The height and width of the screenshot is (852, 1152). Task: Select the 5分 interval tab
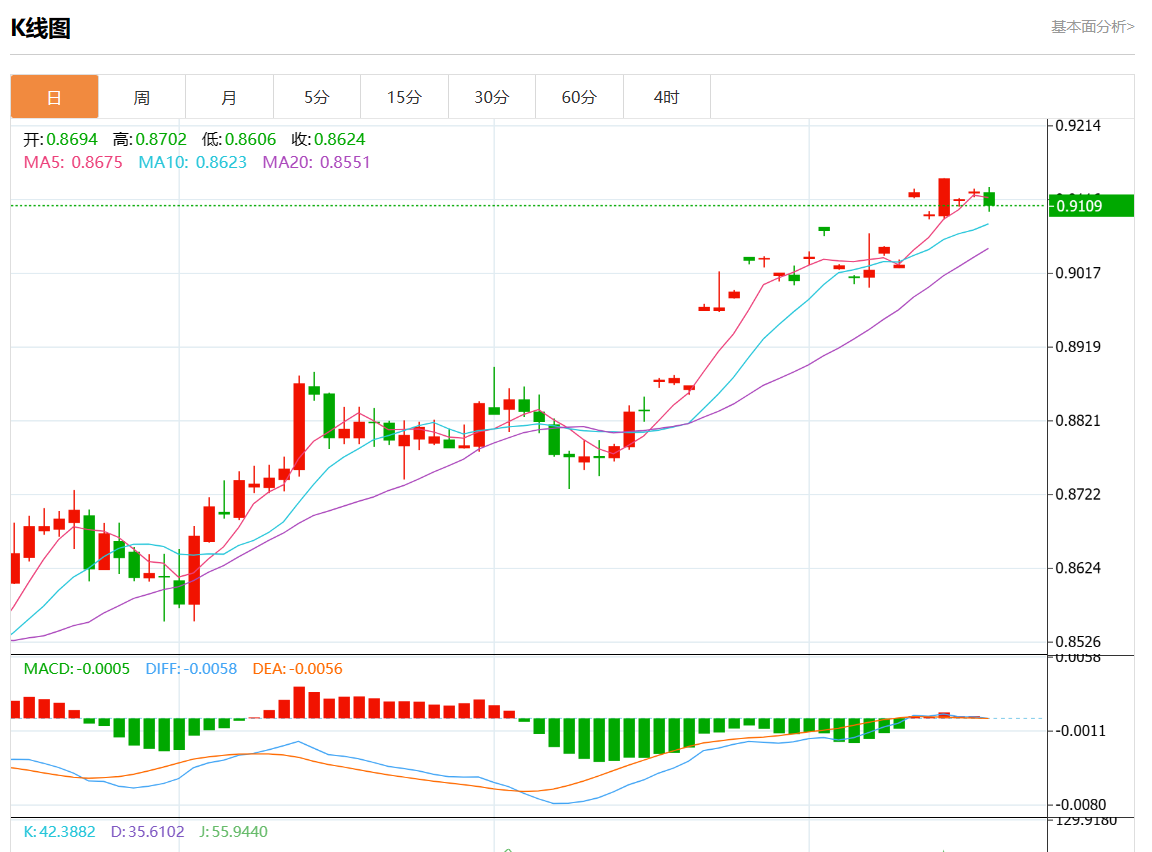pyautogui.click(x=317, y=97)
